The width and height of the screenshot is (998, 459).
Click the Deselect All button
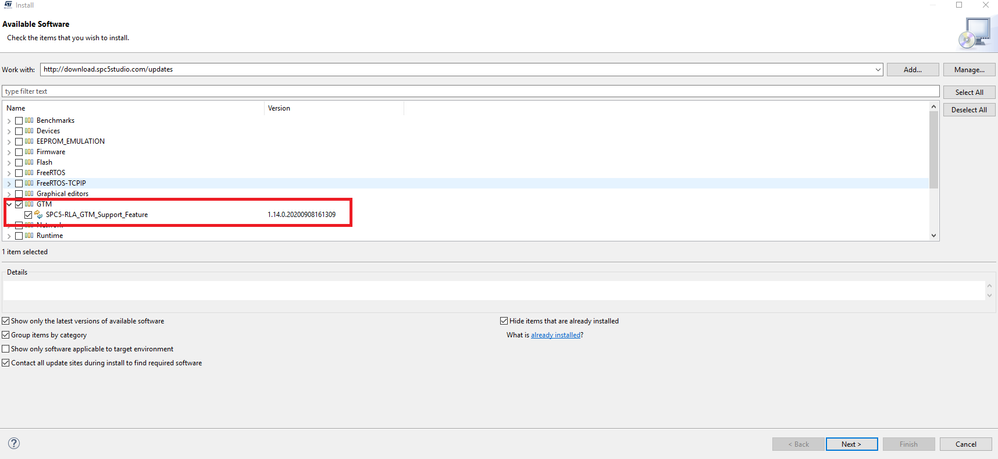coord(969,109)
